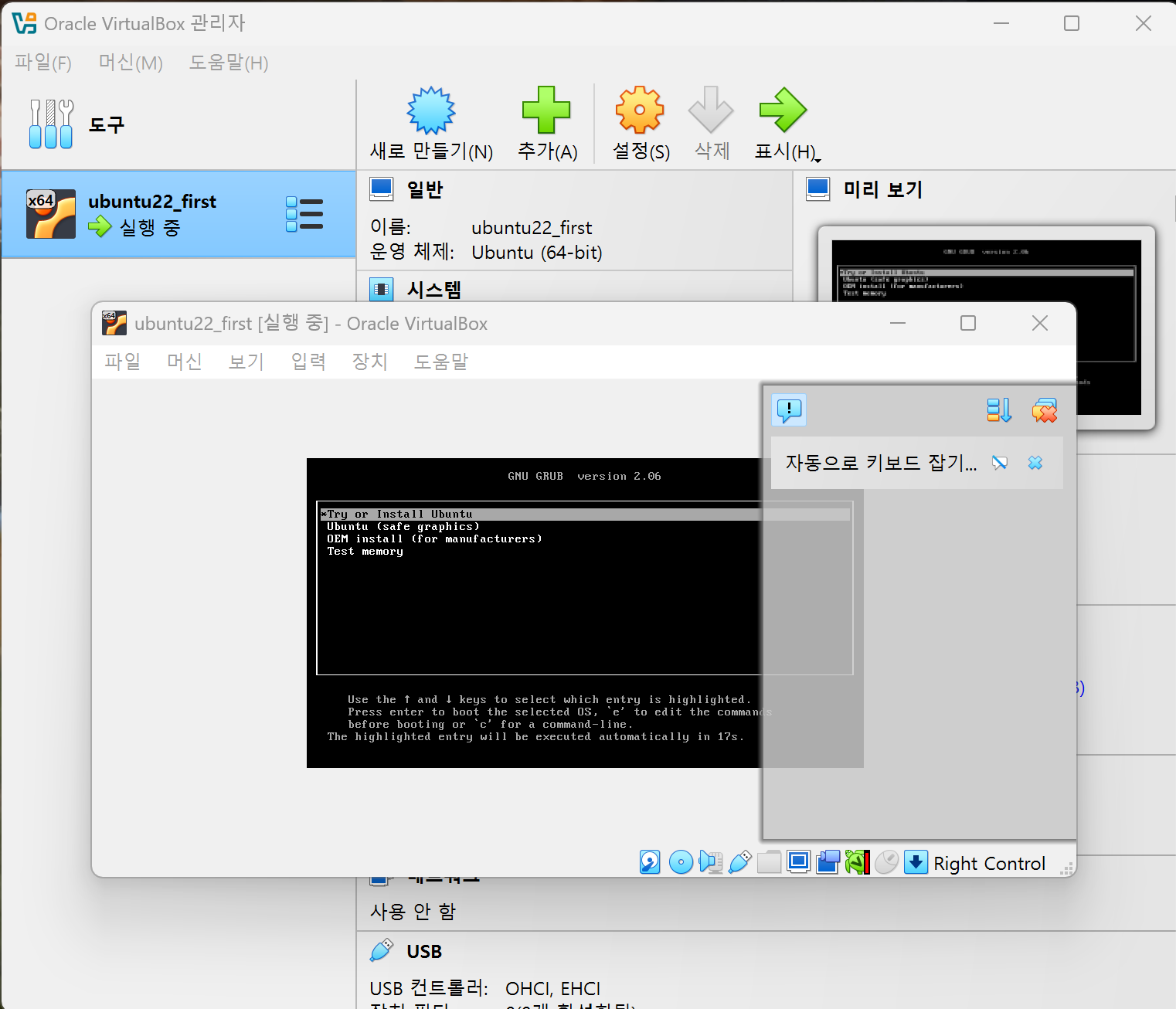The image size is (1176, 1009).
Task: Click the 새로 만들기(N) starburst icon in Manager toolbar
Action: 431,110
